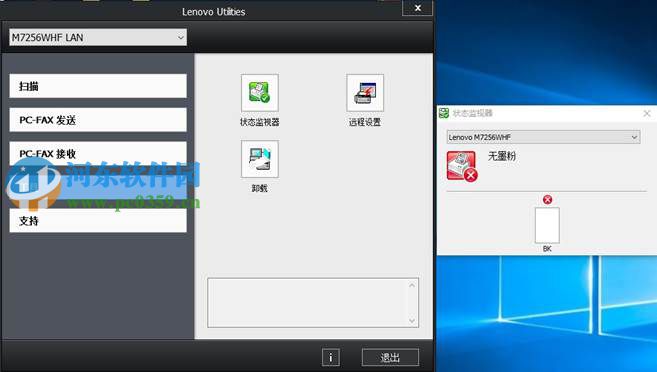This screenshot has height=372, width=657.
Task: Click the red printer error icon
Action: point(462,166)
